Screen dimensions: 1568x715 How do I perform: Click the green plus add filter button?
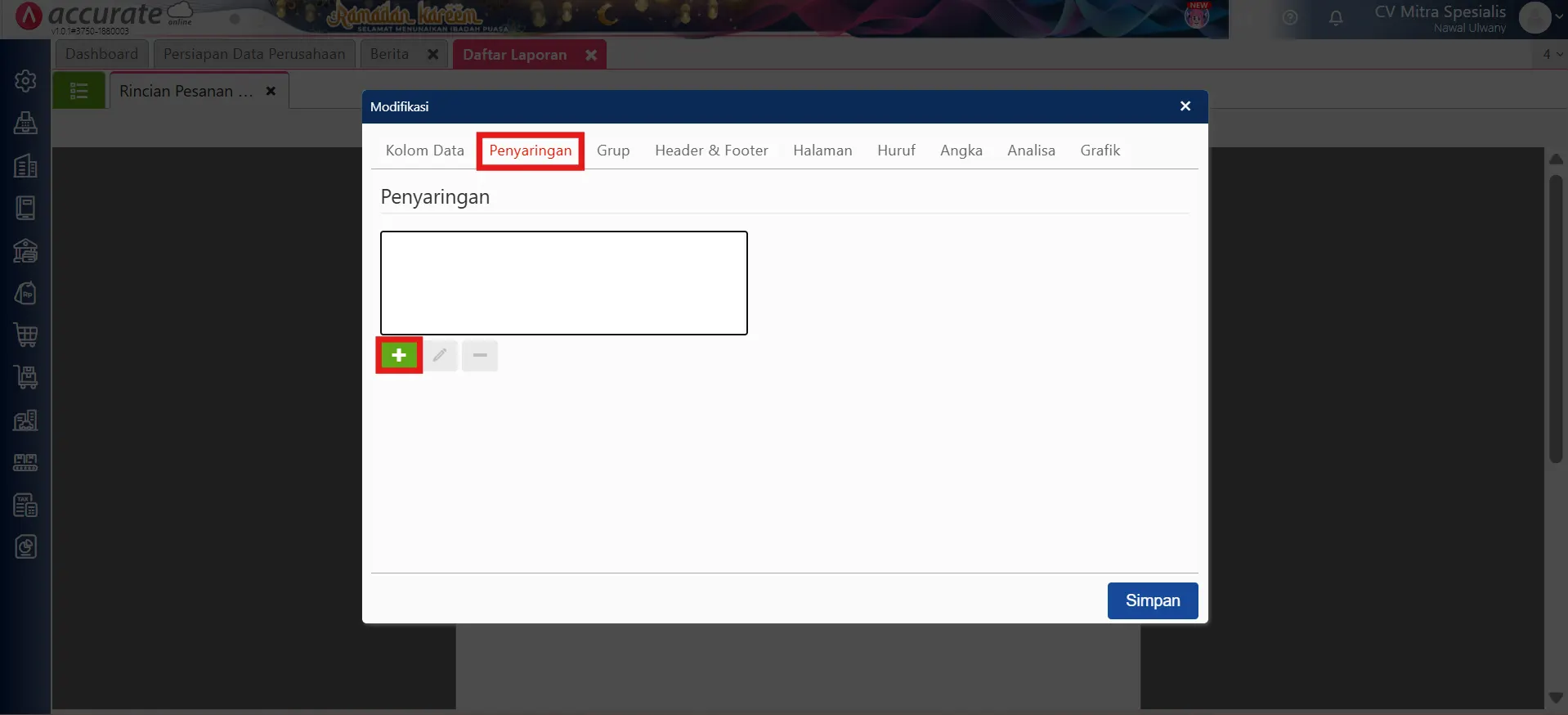tap(399, 355)
